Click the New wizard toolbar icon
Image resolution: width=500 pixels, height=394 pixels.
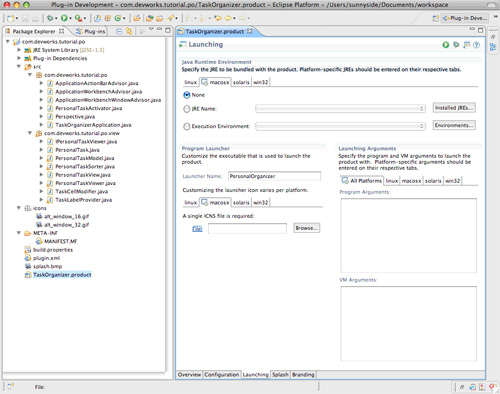(x=11, y=18)
